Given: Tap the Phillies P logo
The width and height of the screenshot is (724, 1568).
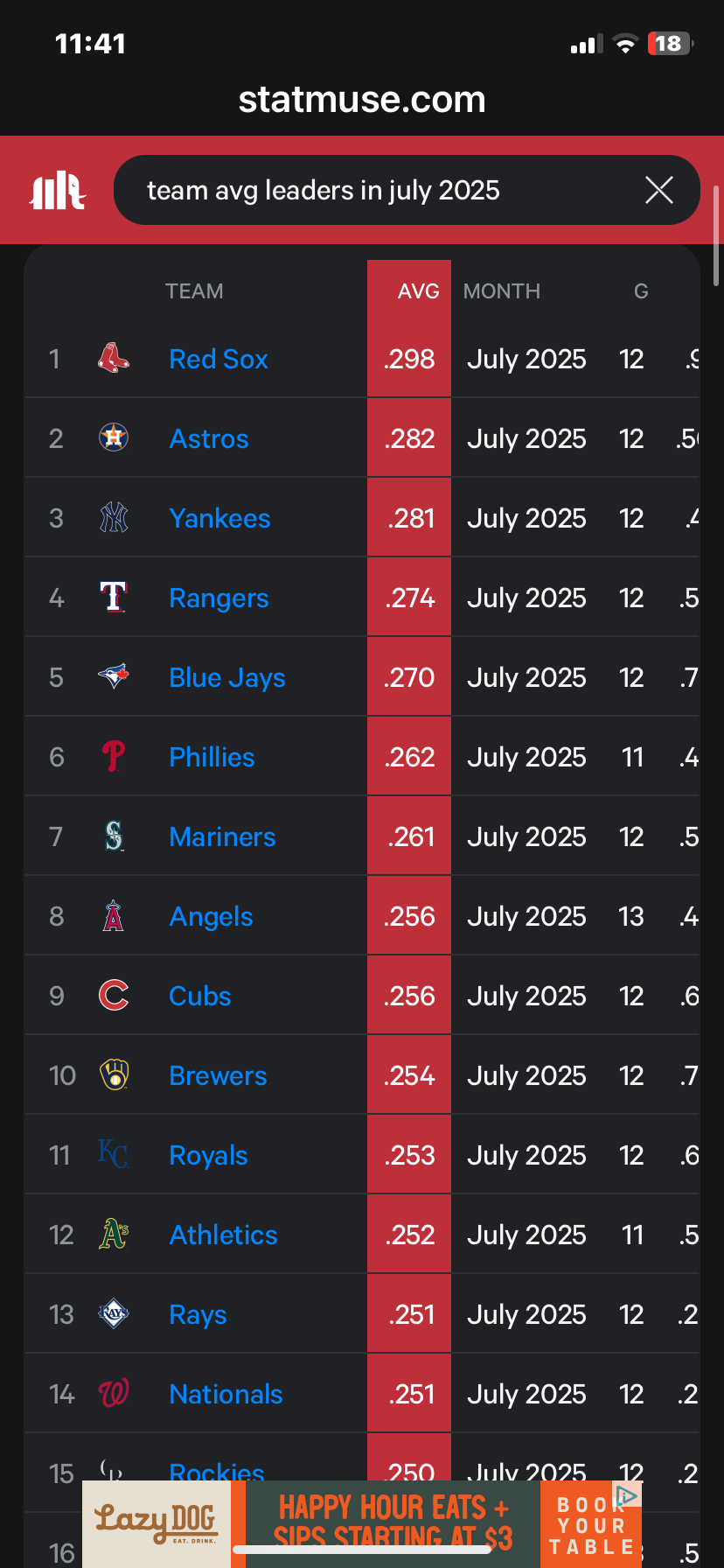Looking at the screenshot, I should click(114, 756).
